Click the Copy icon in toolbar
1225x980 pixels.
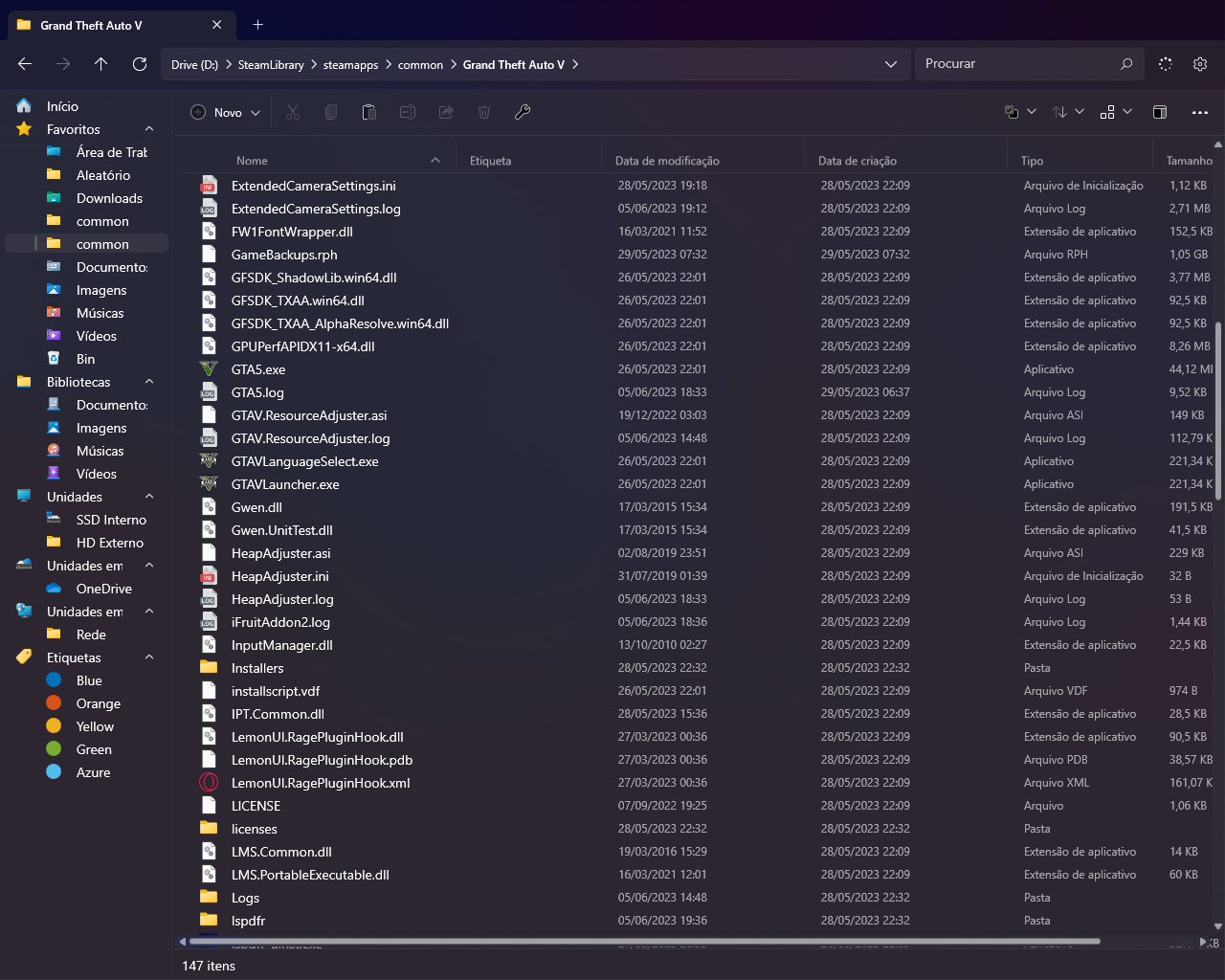click(331, 112)
